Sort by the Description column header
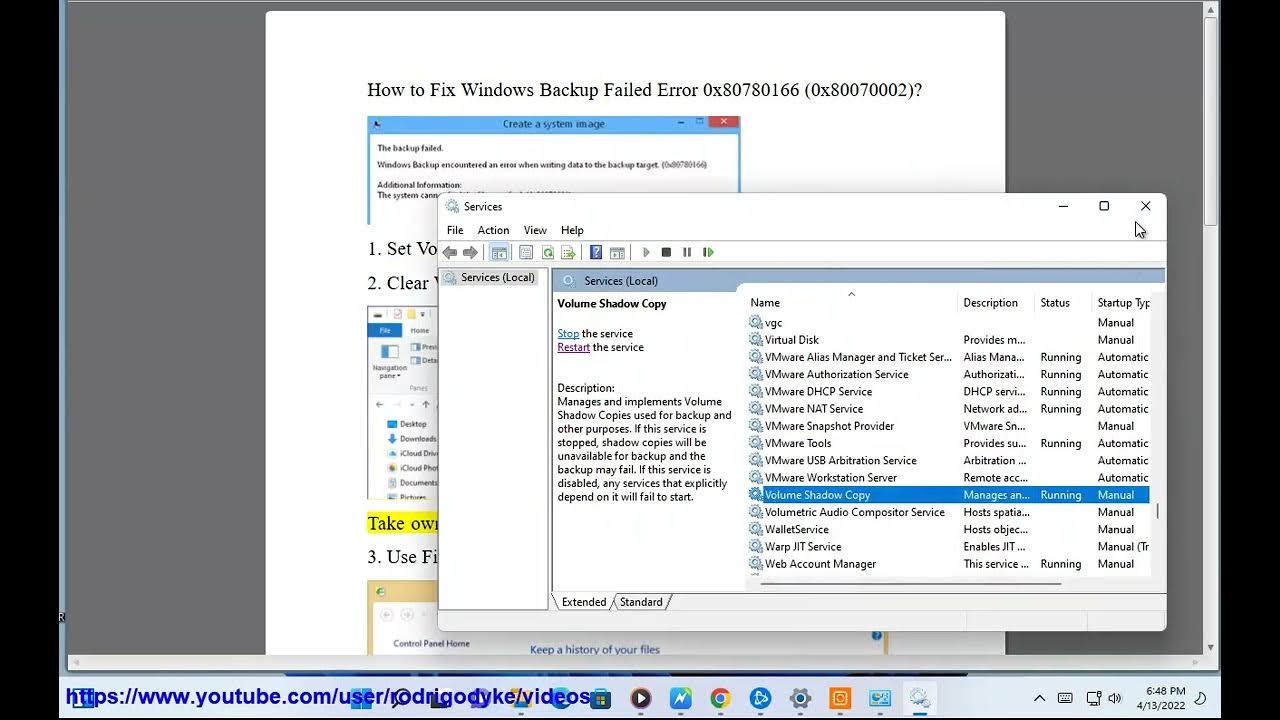Image resolution: width=1280 pixels, height=720 pixels. coord(990,303)
